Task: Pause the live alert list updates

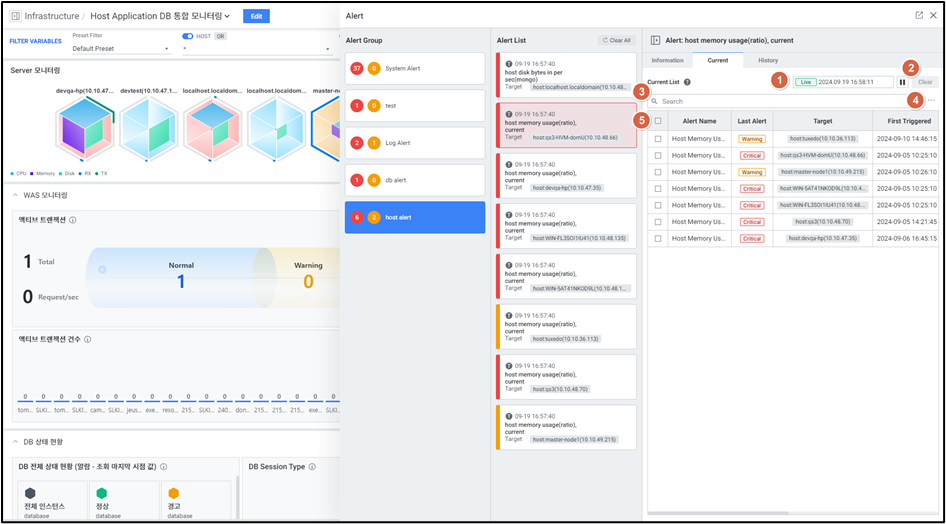Action: pos(902,82)
